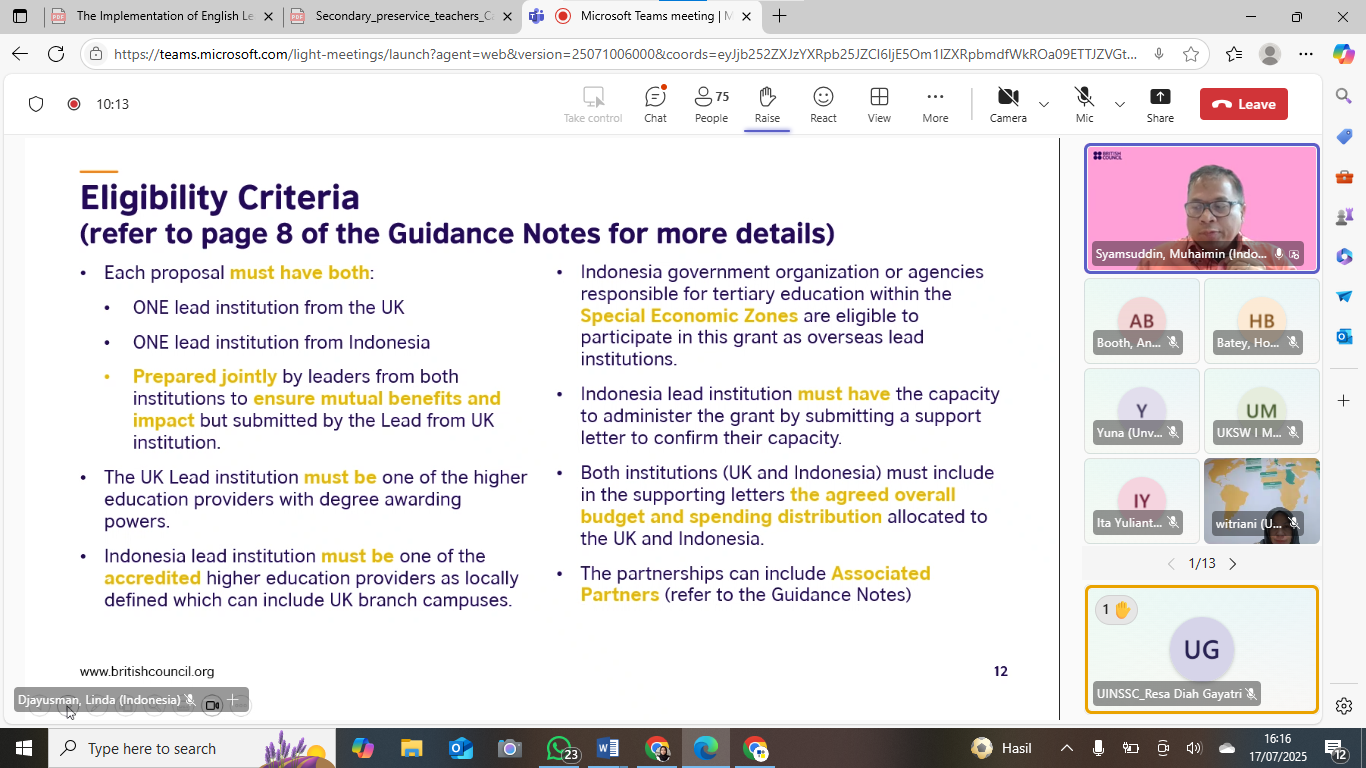Select the Microsoft Teams meeting tab
This screenshot has height=768, width=1366.
click(x=640, y=16)
